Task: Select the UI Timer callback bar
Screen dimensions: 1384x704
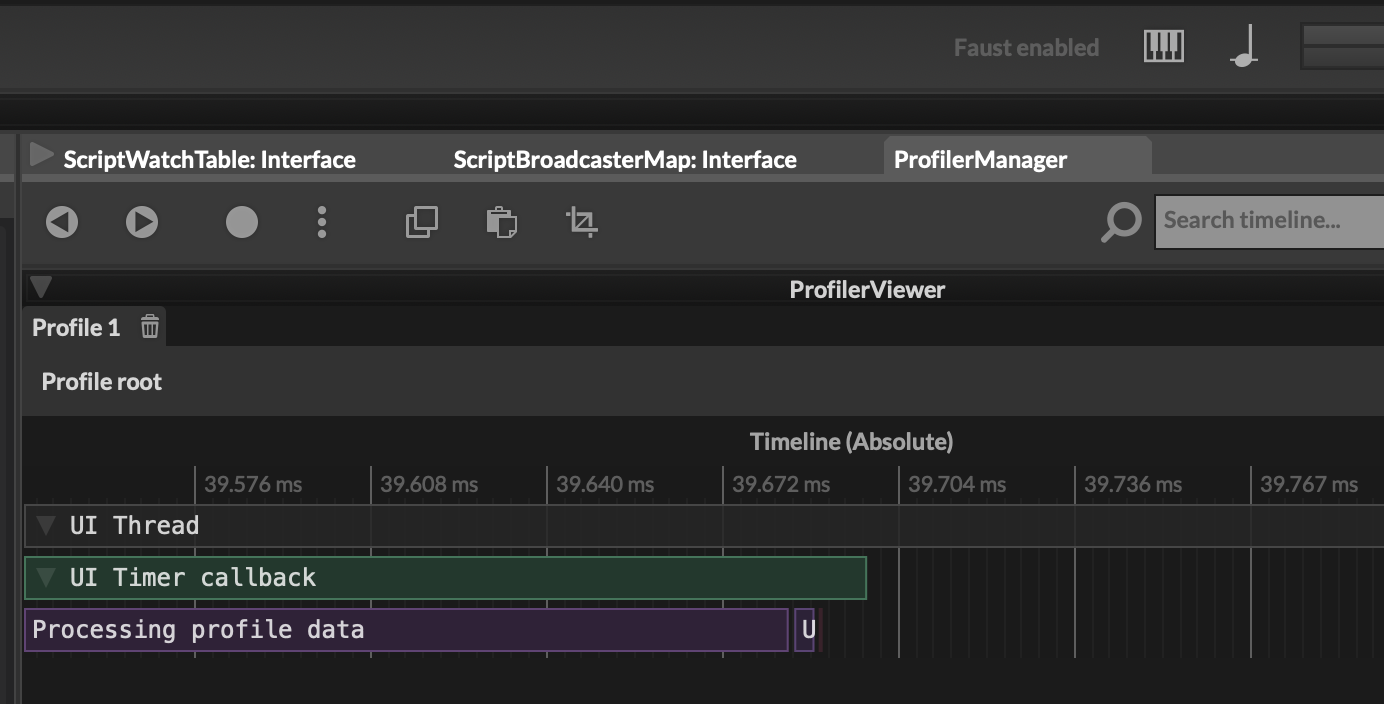Action: (445, 578)
